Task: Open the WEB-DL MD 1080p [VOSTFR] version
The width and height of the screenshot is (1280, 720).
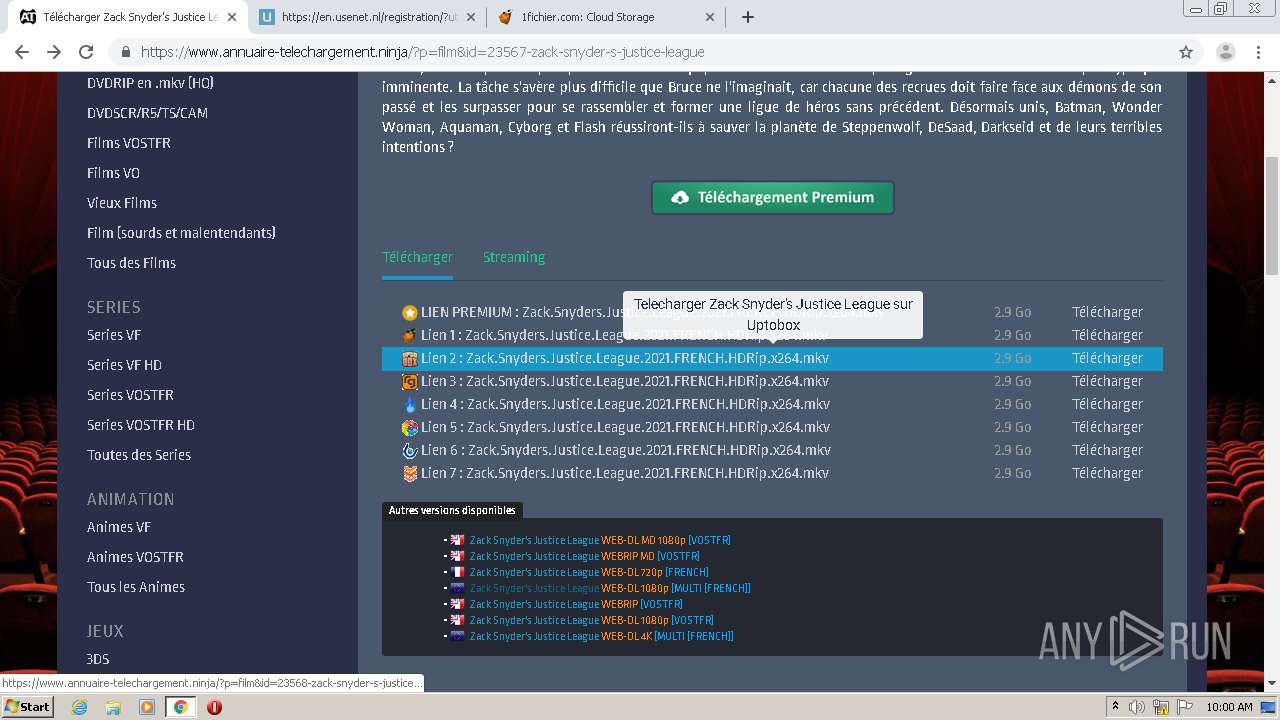Action: pos(600,540)
